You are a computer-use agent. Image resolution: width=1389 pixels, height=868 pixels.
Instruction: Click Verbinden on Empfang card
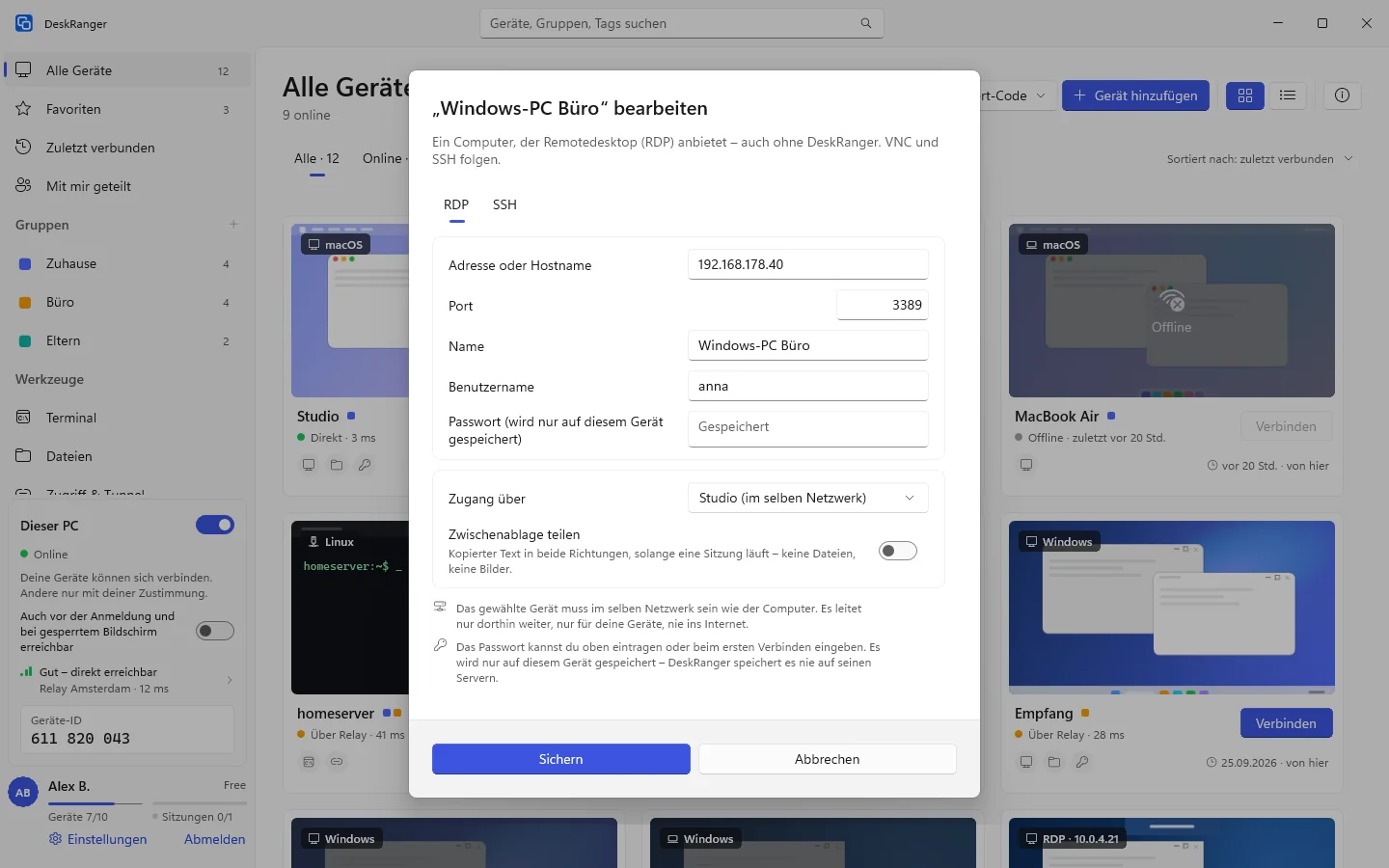pos(1286,723)
